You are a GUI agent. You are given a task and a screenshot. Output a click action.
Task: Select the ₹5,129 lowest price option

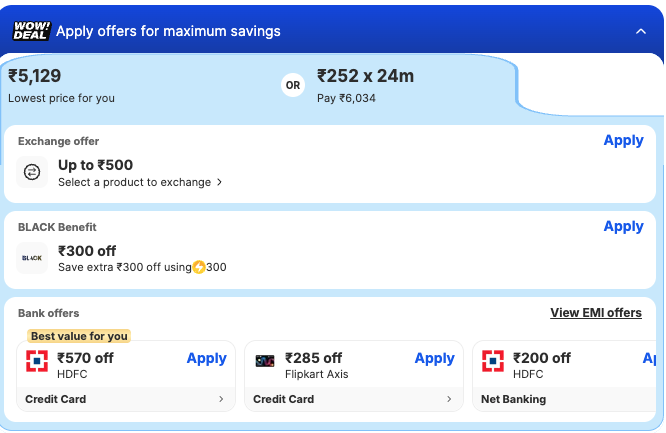click(62, 85)
